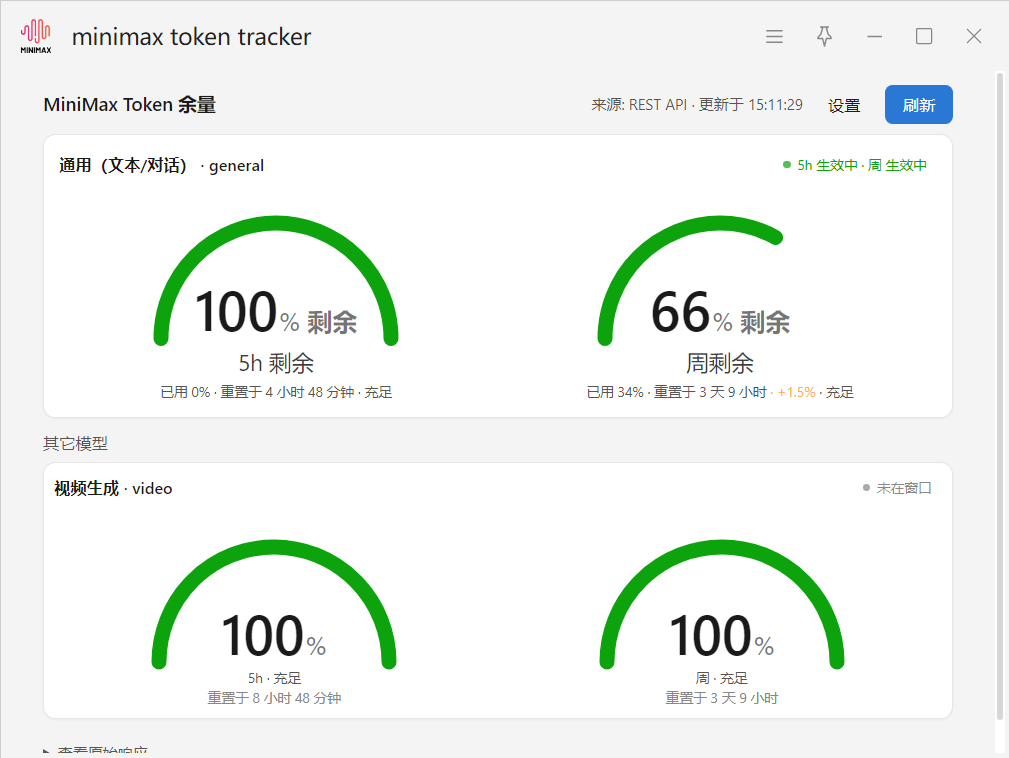Click the 'MiniMax Token 余量' heading
This screenshot has width=1009, height=758.
[x=129, y=104]
